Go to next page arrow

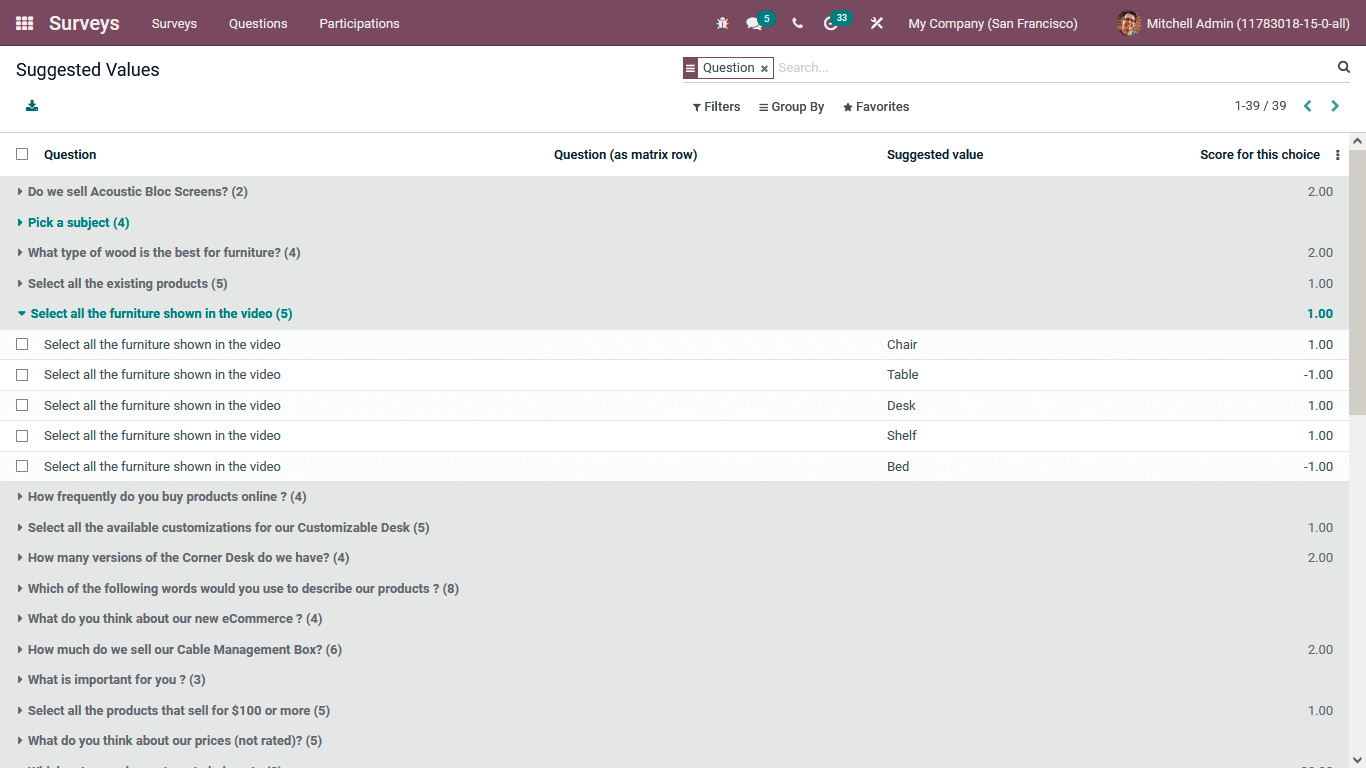click(1335, 106)
